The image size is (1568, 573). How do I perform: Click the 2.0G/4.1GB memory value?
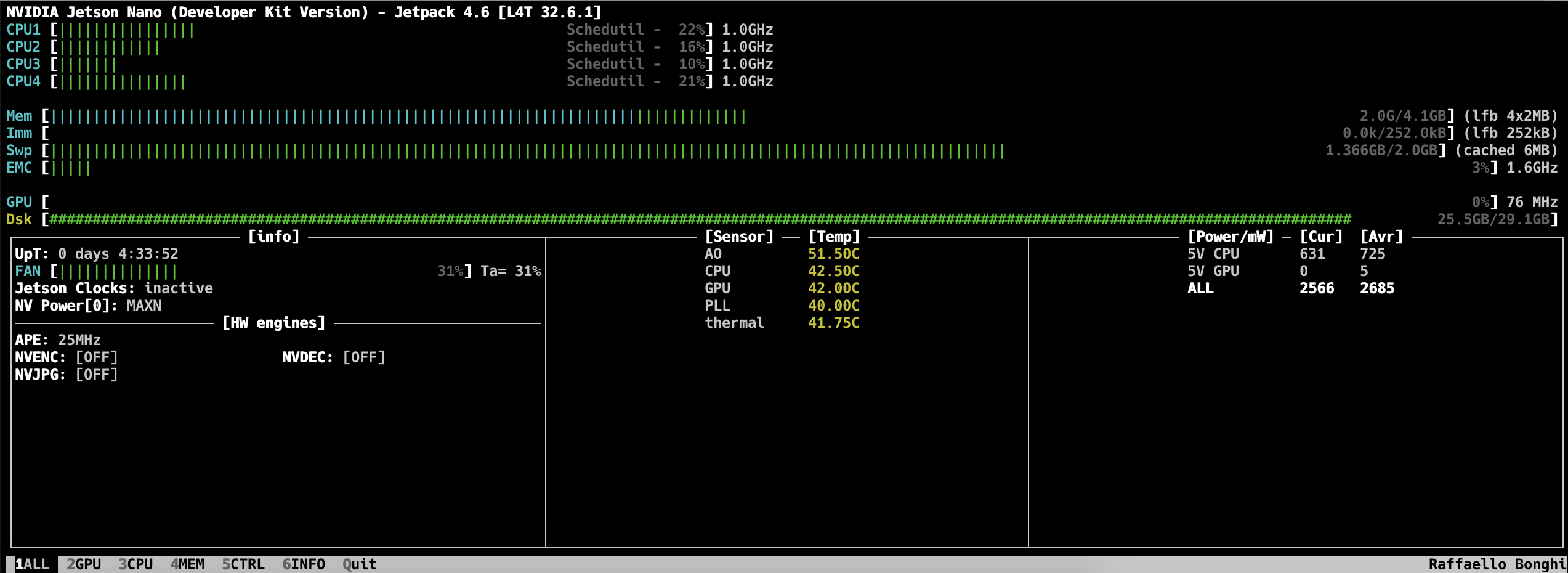[1403, 116]
